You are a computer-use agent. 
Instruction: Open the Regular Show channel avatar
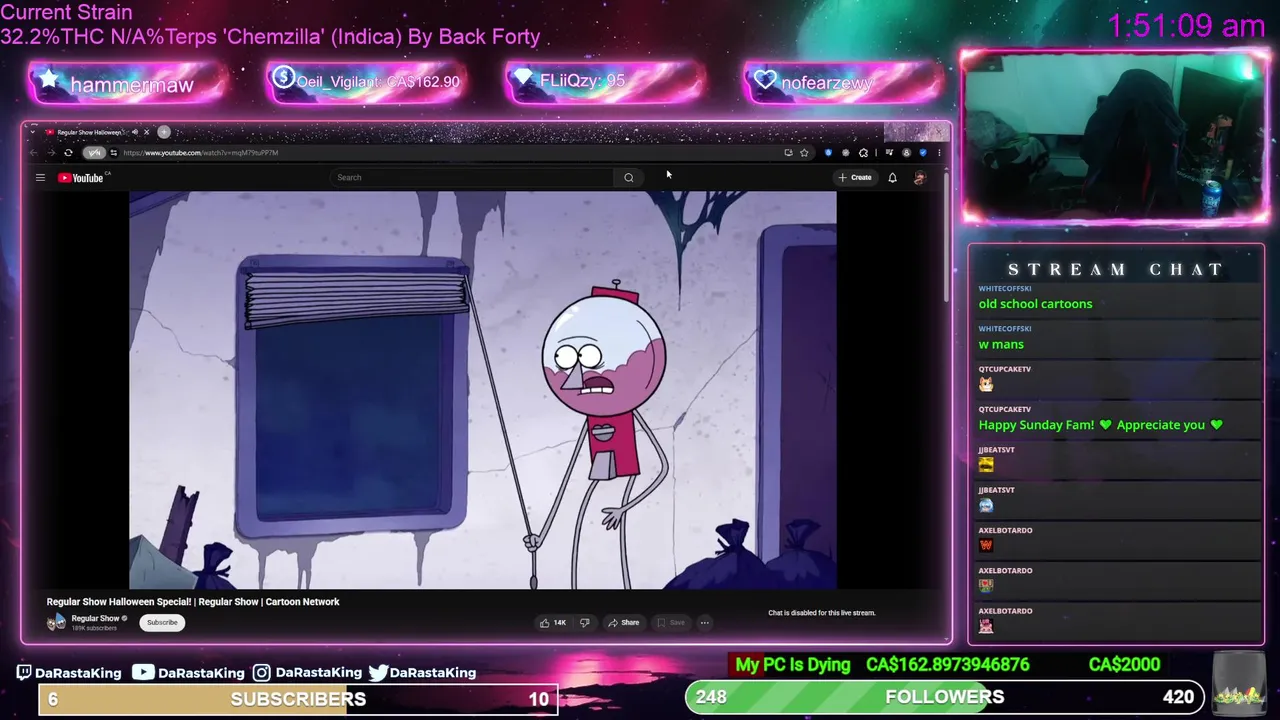point(56,622)
